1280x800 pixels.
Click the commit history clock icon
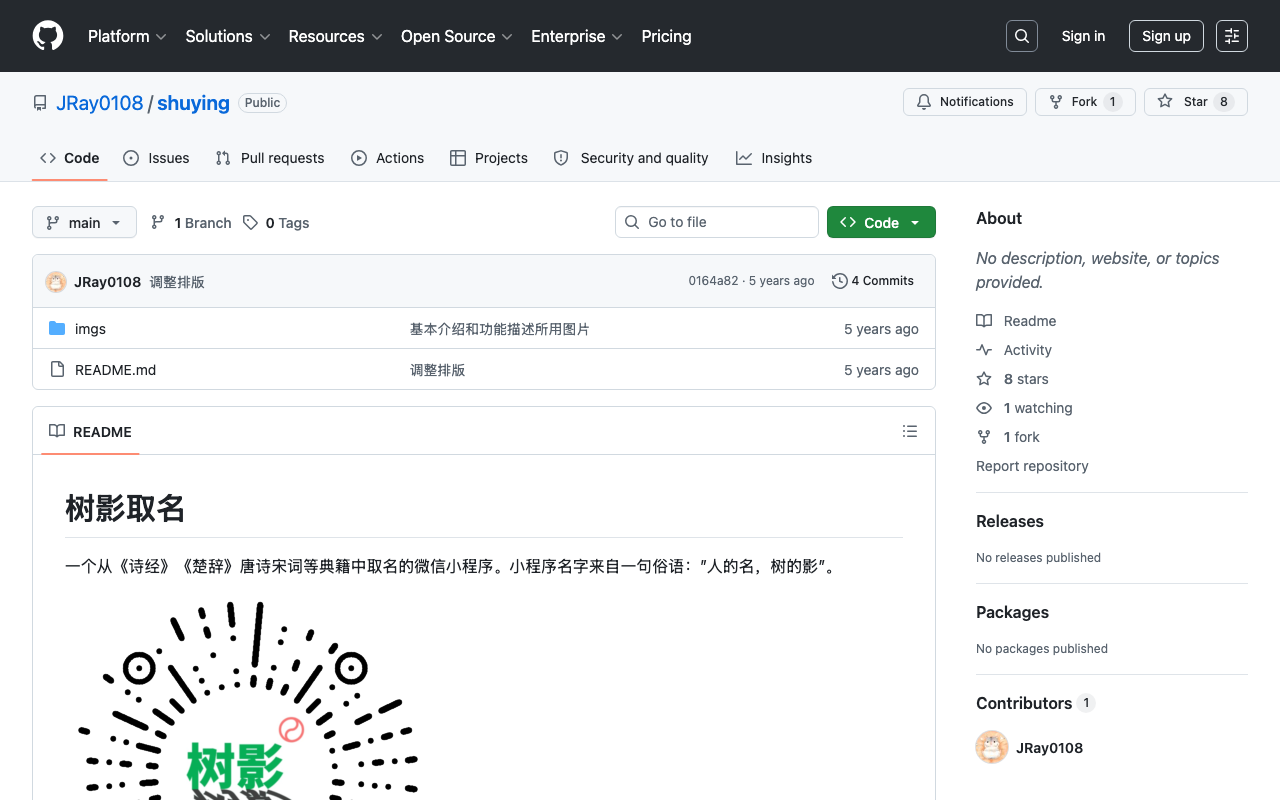[840, 281]
